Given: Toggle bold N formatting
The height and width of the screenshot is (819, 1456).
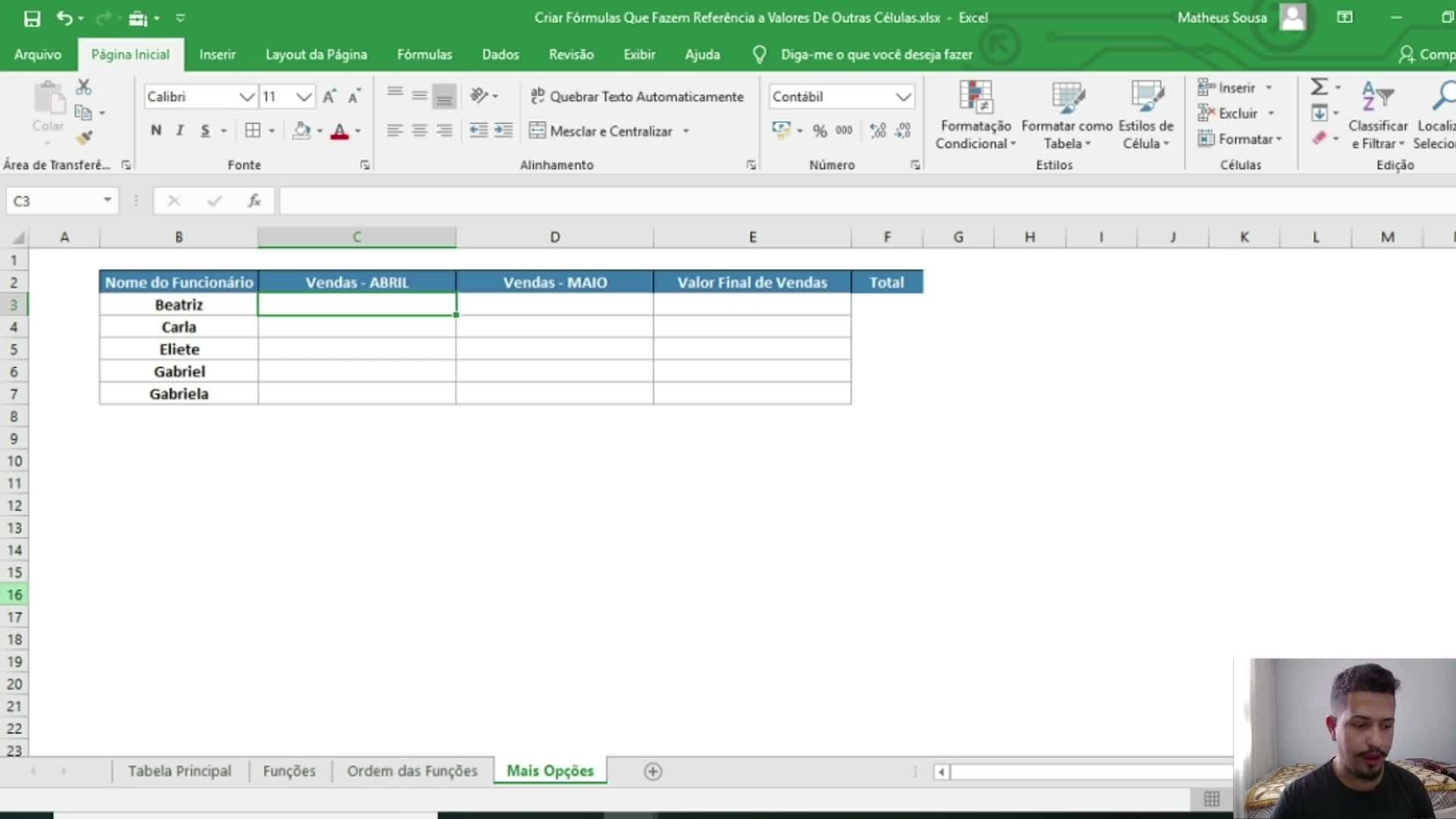Looking at the screenshot, I should (155, 130).
